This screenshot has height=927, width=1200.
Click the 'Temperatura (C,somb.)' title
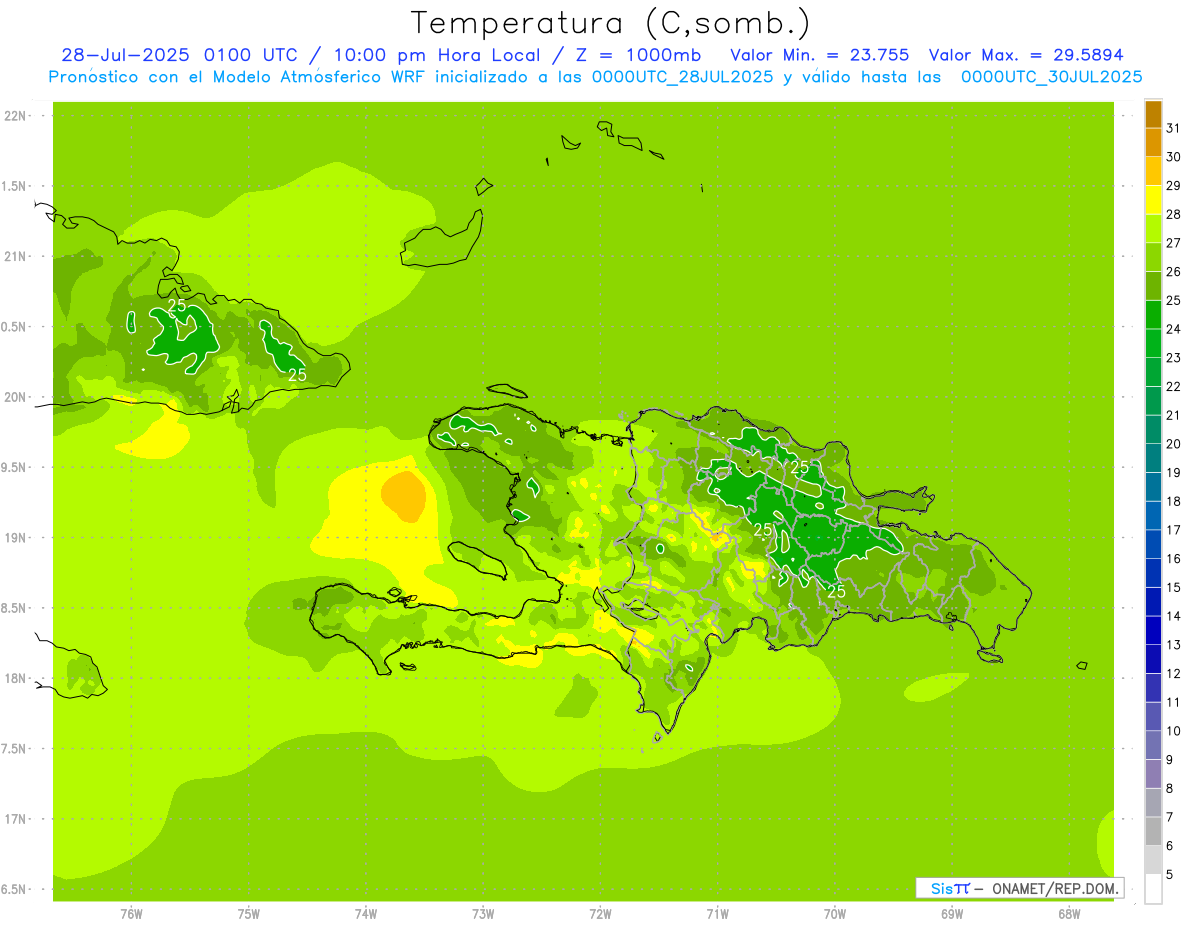pos(611,23)
